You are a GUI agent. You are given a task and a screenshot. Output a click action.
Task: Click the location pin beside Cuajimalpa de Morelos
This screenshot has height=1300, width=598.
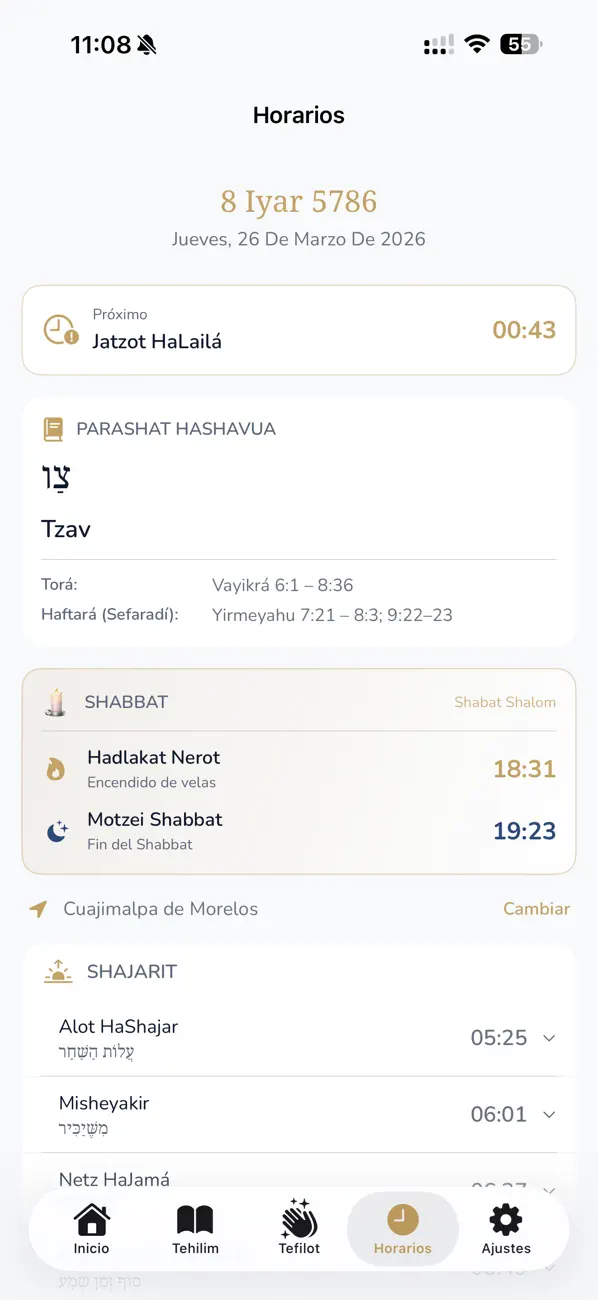[x=39, y=909]
